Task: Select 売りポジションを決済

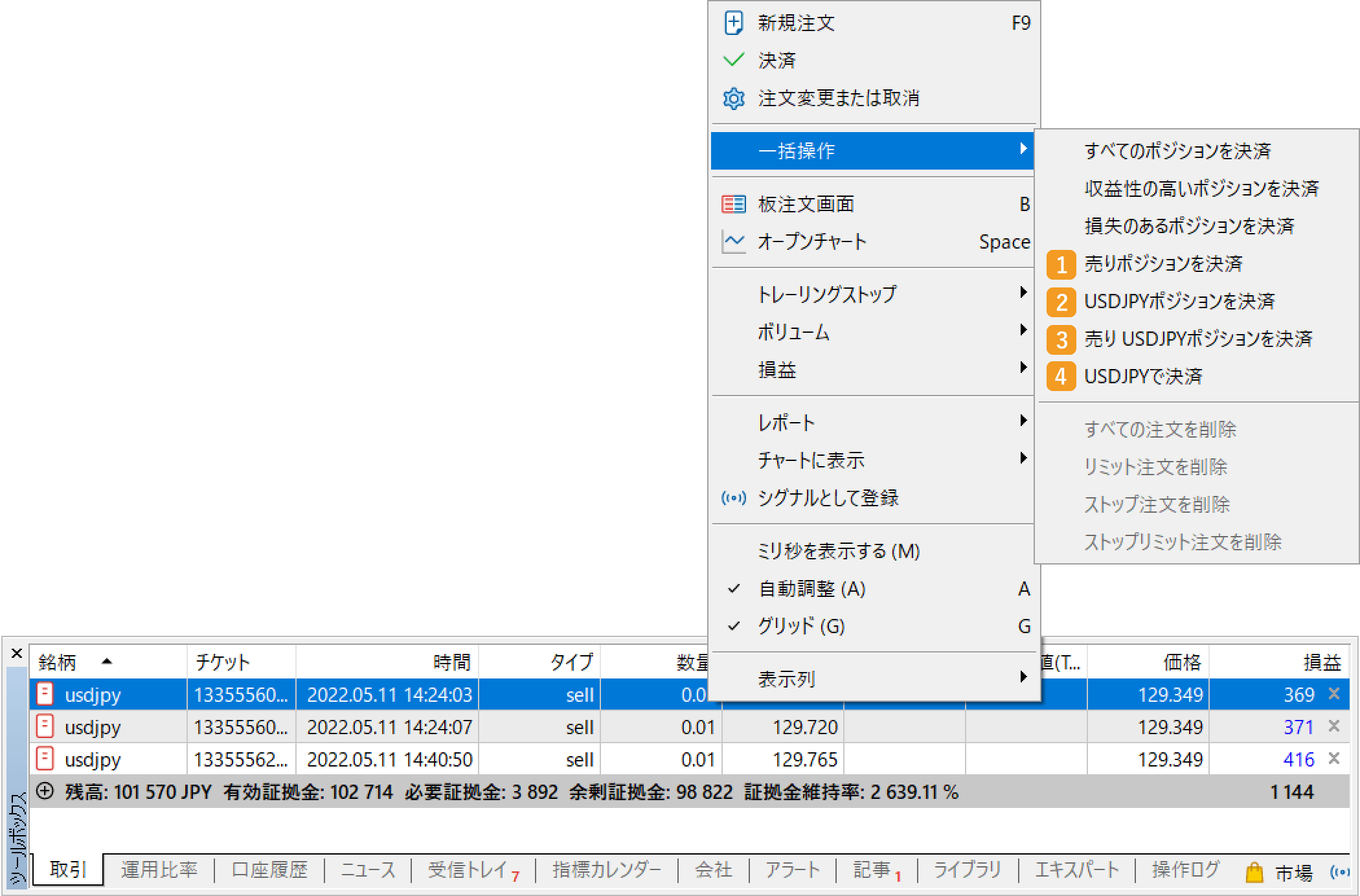Action: (1197, 263)
